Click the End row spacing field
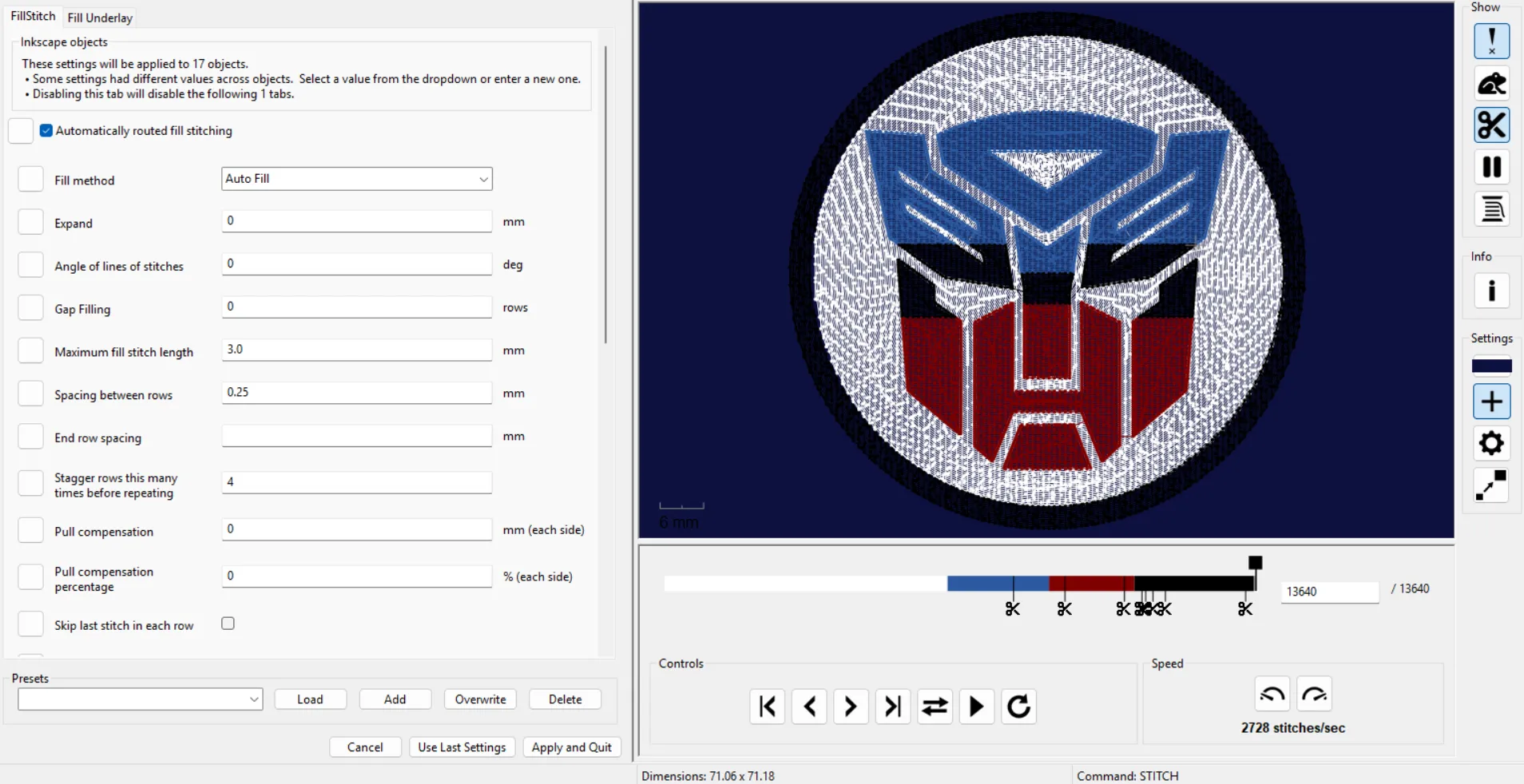The image size is (1524, 784). click(x=357, y=436)
